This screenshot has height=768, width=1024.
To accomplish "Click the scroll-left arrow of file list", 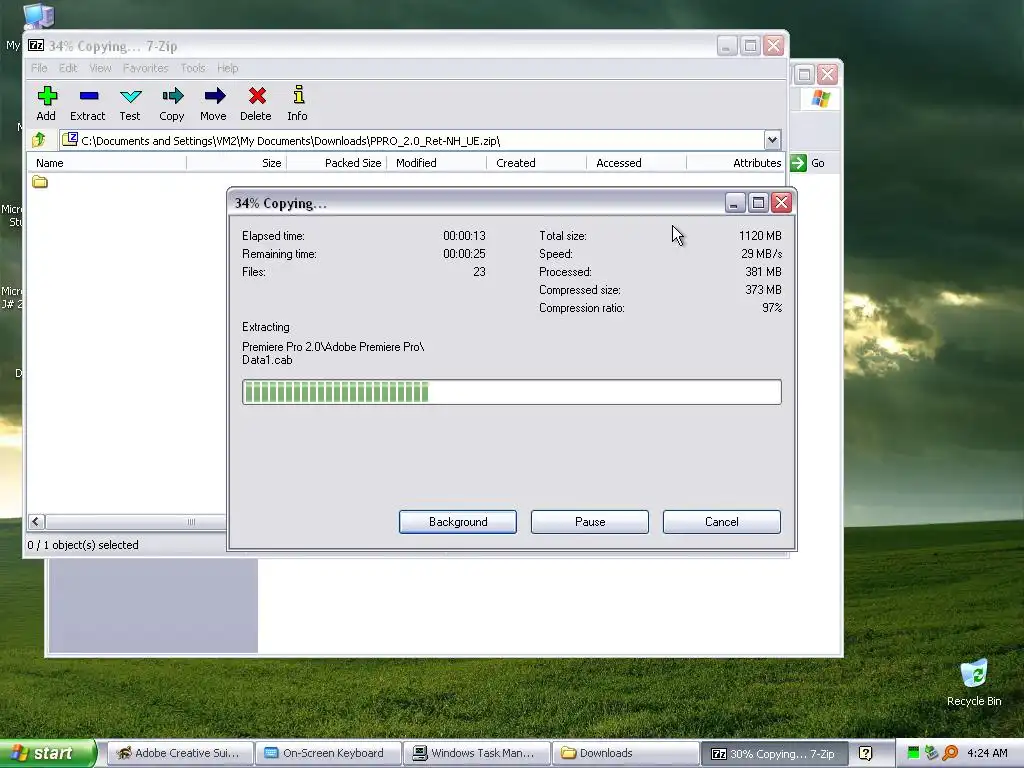I will 36,522.
